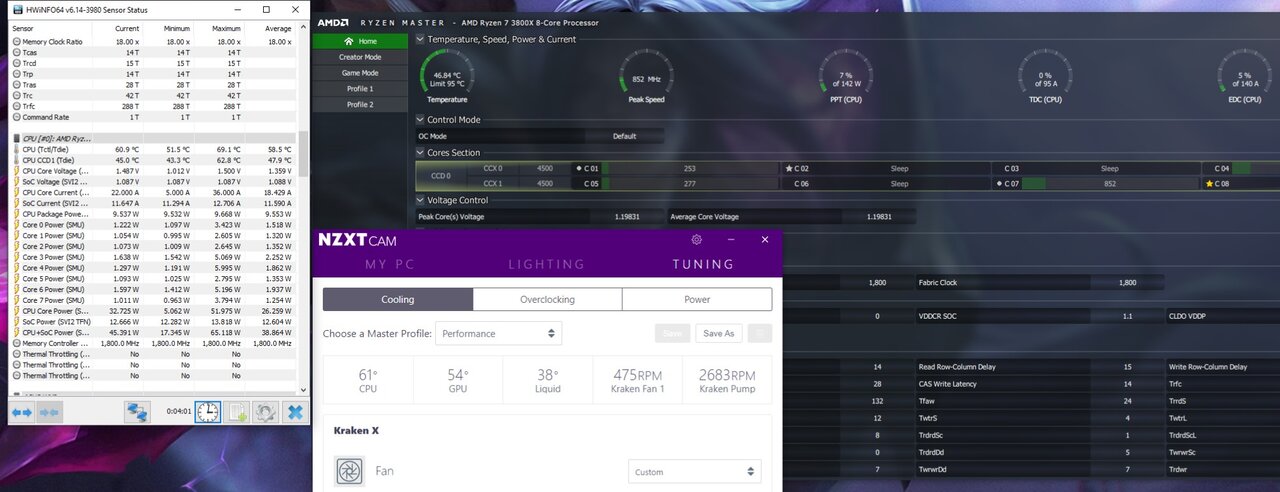Click the dot marker beside core C 01
The width and height of the screenshot is (1280, 492).
tap(579, 168)
